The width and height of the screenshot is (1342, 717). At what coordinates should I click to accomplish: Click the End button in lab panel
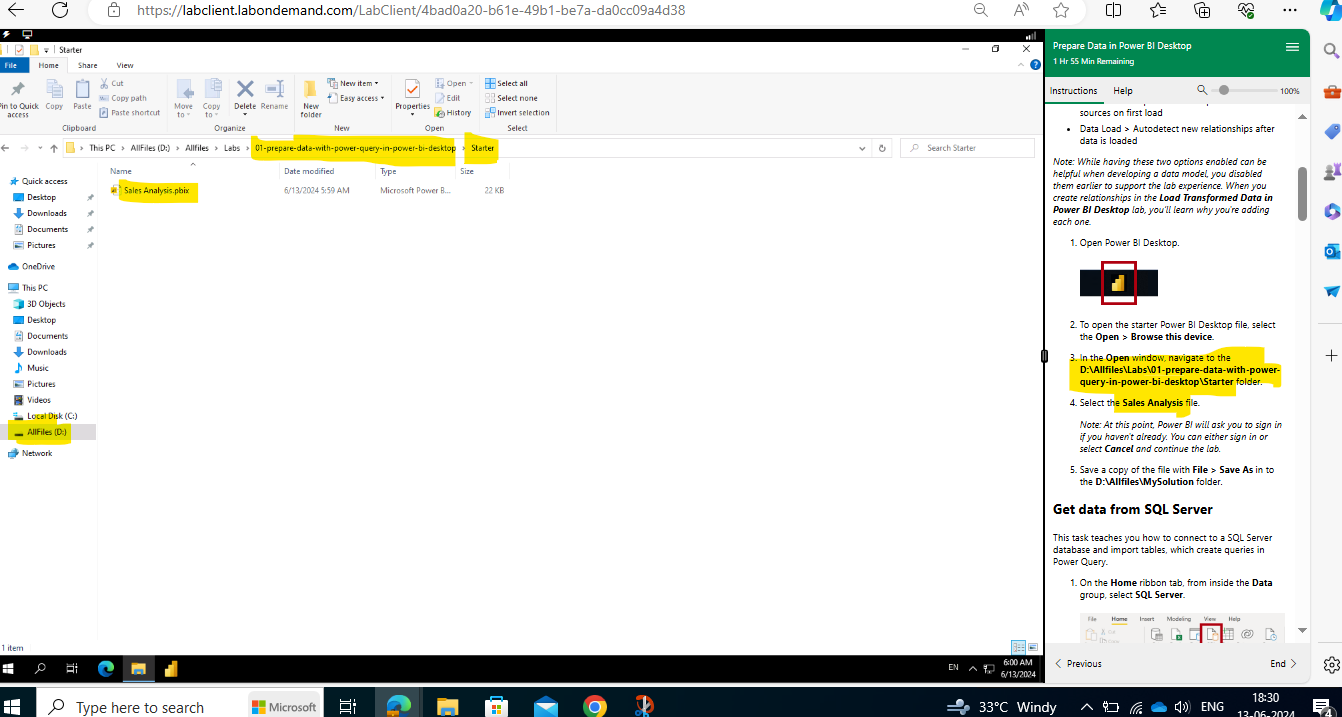tap(1284, 663)
